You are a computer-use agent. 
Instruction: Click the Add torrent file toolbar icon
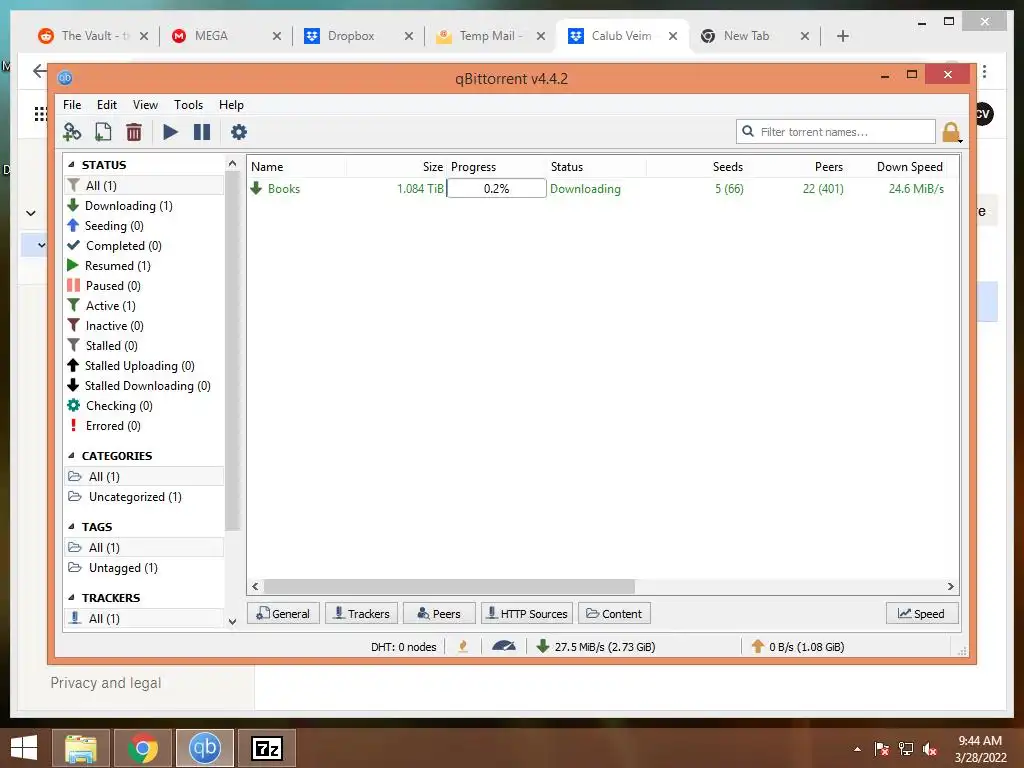(x=103, y=132)
